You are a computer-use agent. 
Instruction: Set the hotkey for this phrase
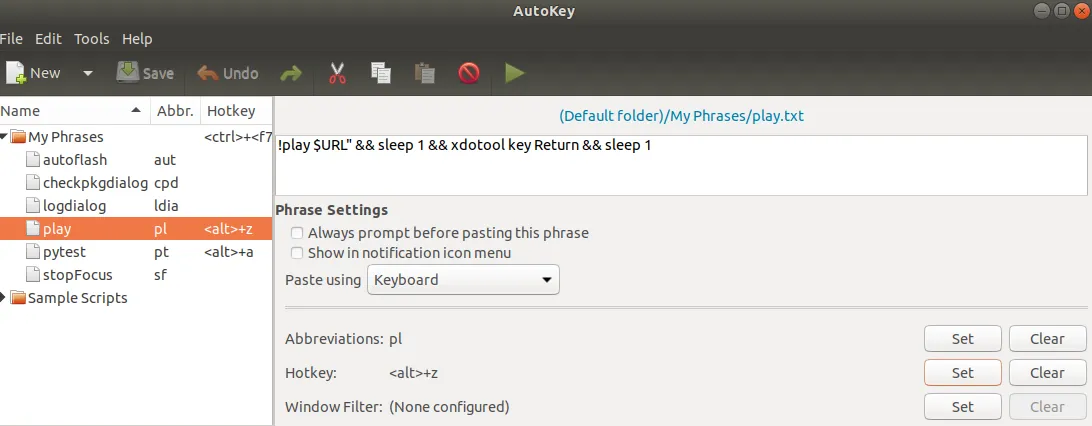[x=962, y=372]
